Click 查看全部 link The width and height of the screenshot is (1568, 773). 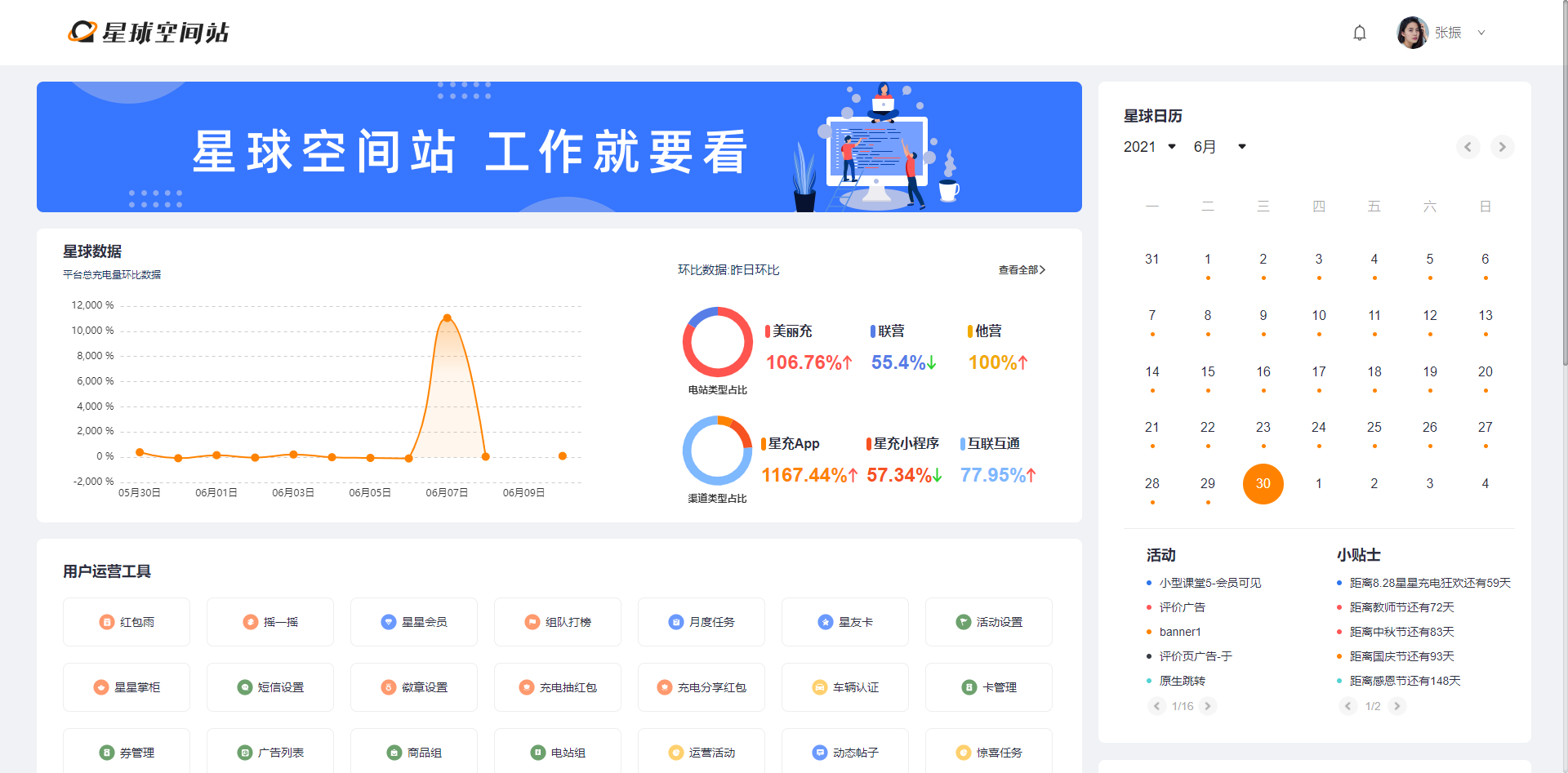pyautogui.click(x=1022, y=270)
